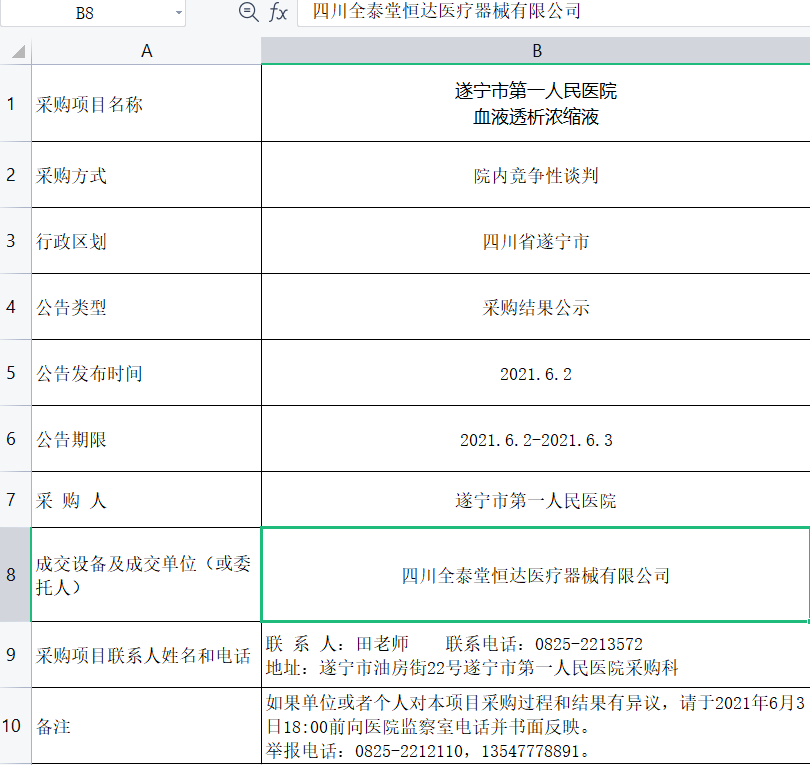Select row 8 header

click(15, 574)
